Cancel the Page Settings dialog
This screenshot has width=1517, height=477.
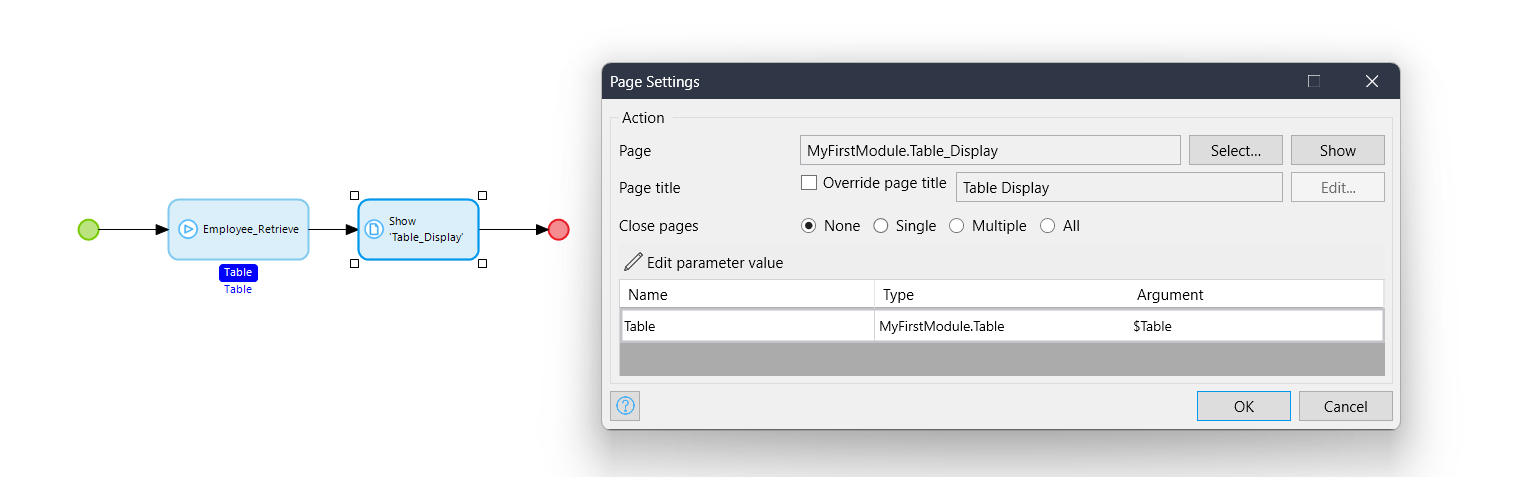click(x=1345, y=406)
